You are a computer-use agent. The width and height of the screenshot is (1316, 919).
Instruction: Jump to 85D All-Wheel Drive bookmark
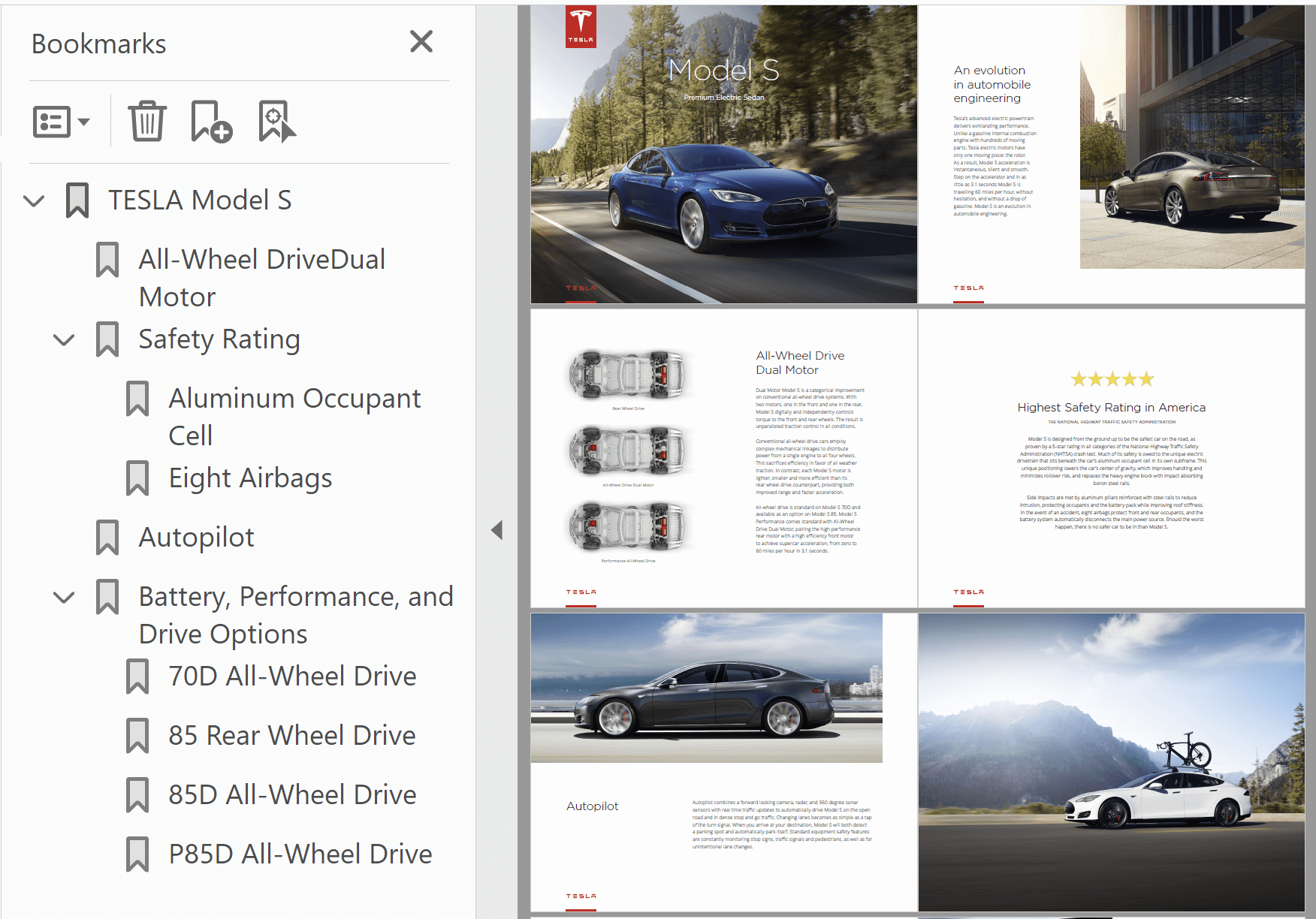point(292,795)
